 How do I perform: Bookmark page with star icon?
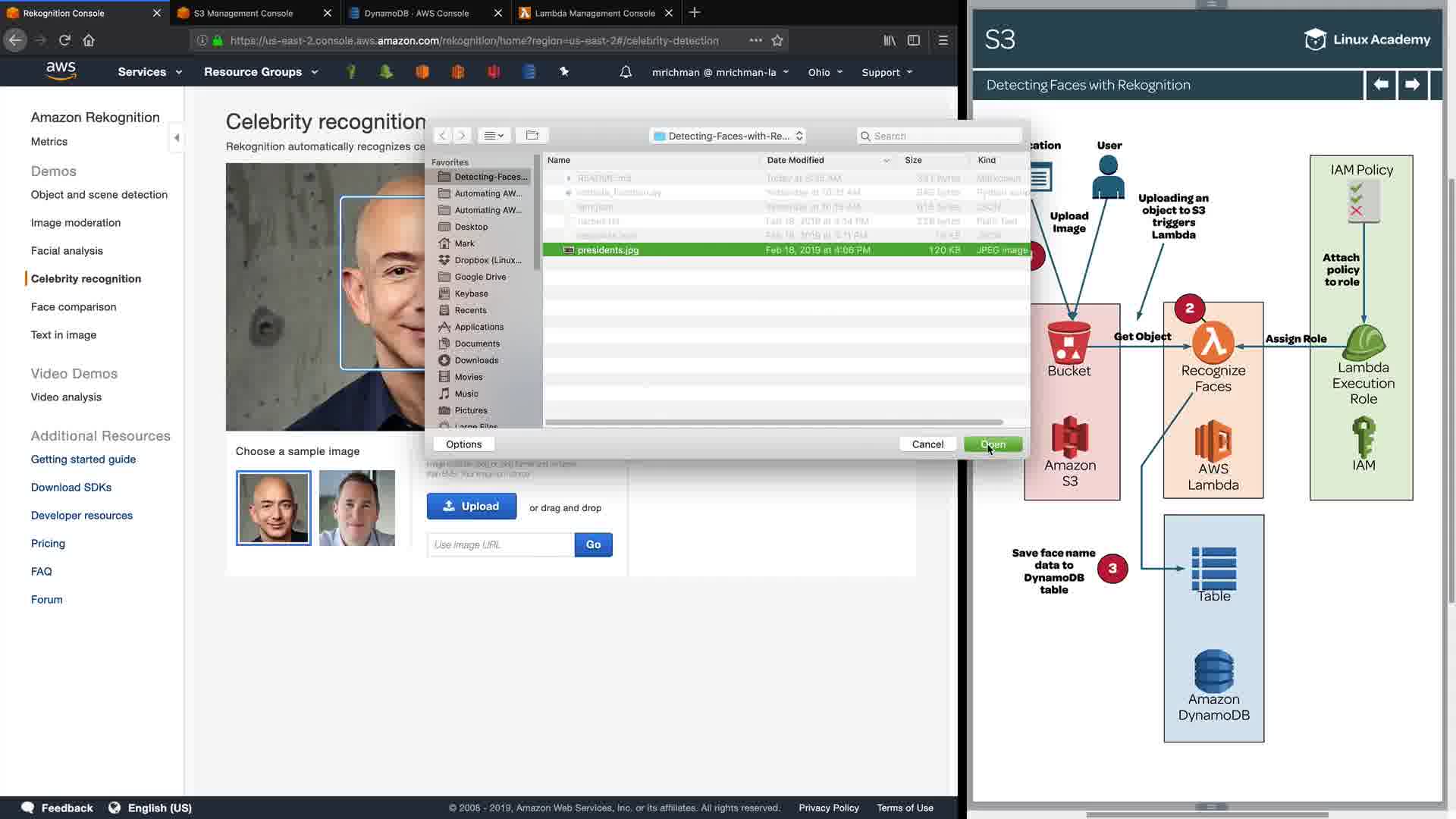[777, 40]
